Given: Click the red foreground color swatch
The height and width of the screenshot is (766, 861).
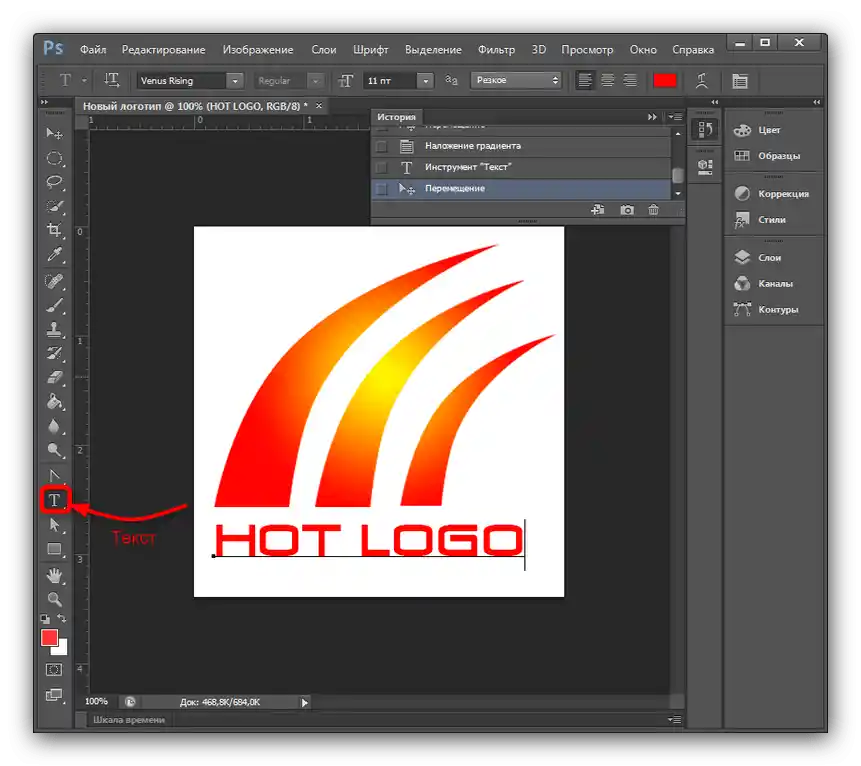Looking at the screenshot, I should pos(48,637).
